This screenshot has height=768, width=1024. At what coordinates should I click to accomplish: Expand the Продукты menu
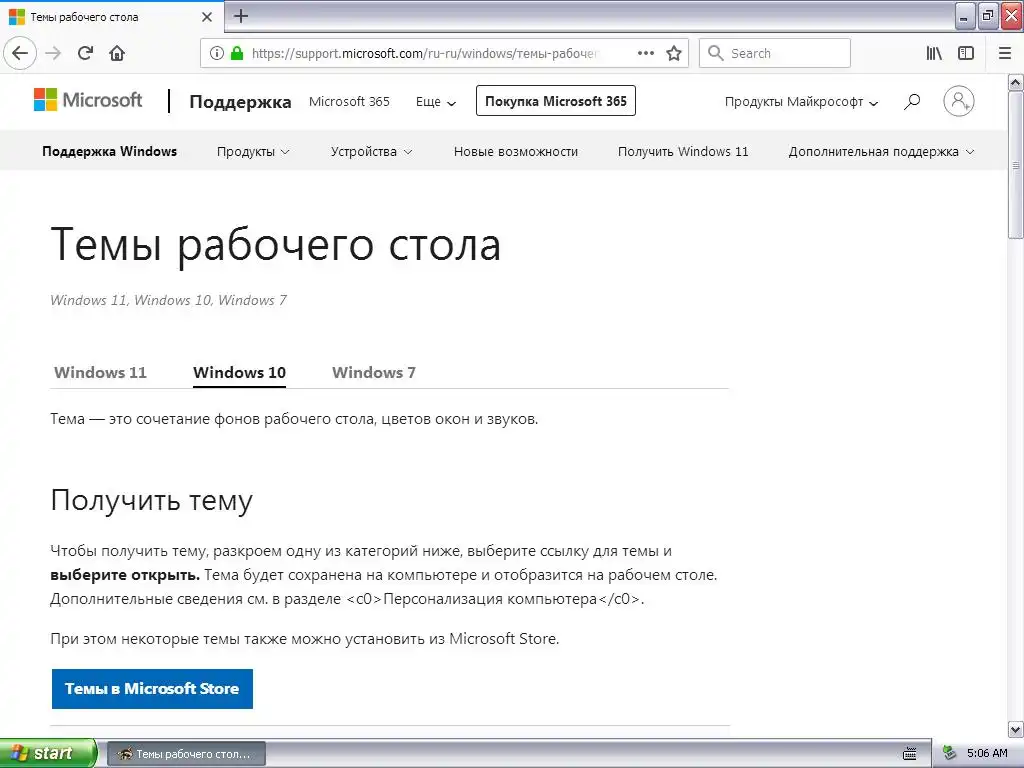253,152
